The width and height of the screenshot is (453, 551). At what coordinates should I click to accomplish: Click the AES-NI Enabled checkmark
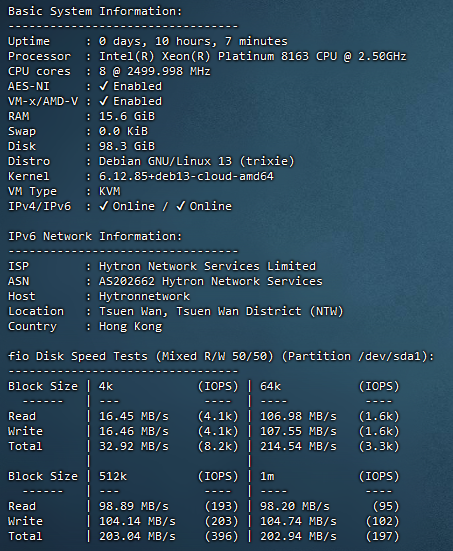coord(103,86)
